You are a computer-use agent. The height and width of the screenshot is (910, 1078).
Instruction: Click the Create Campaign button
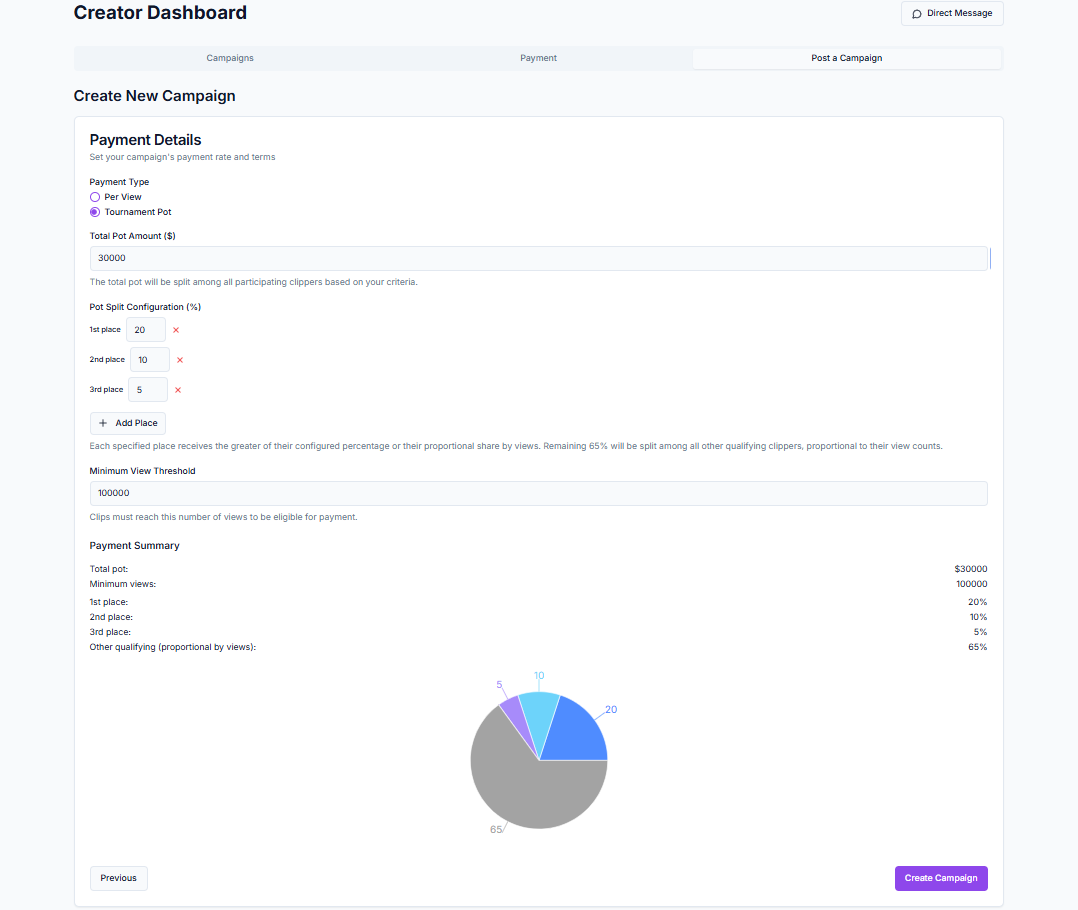pos(940,878)
